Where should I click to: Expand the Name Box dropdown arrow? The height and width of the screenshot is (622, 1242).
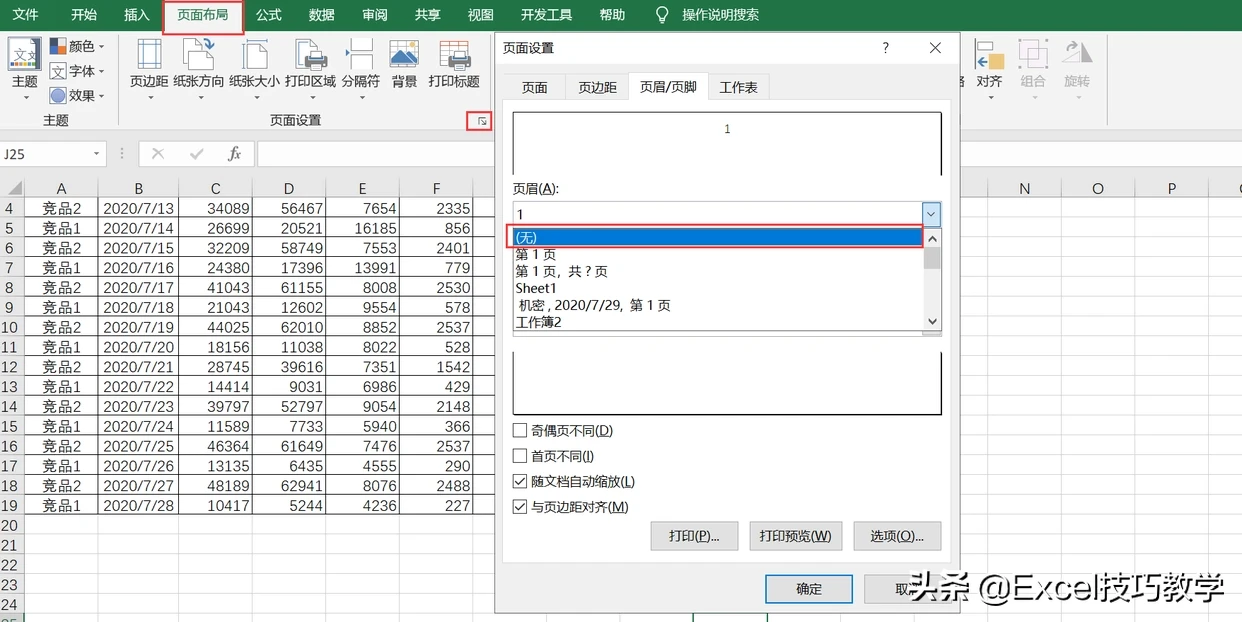[x=97, y=154]
